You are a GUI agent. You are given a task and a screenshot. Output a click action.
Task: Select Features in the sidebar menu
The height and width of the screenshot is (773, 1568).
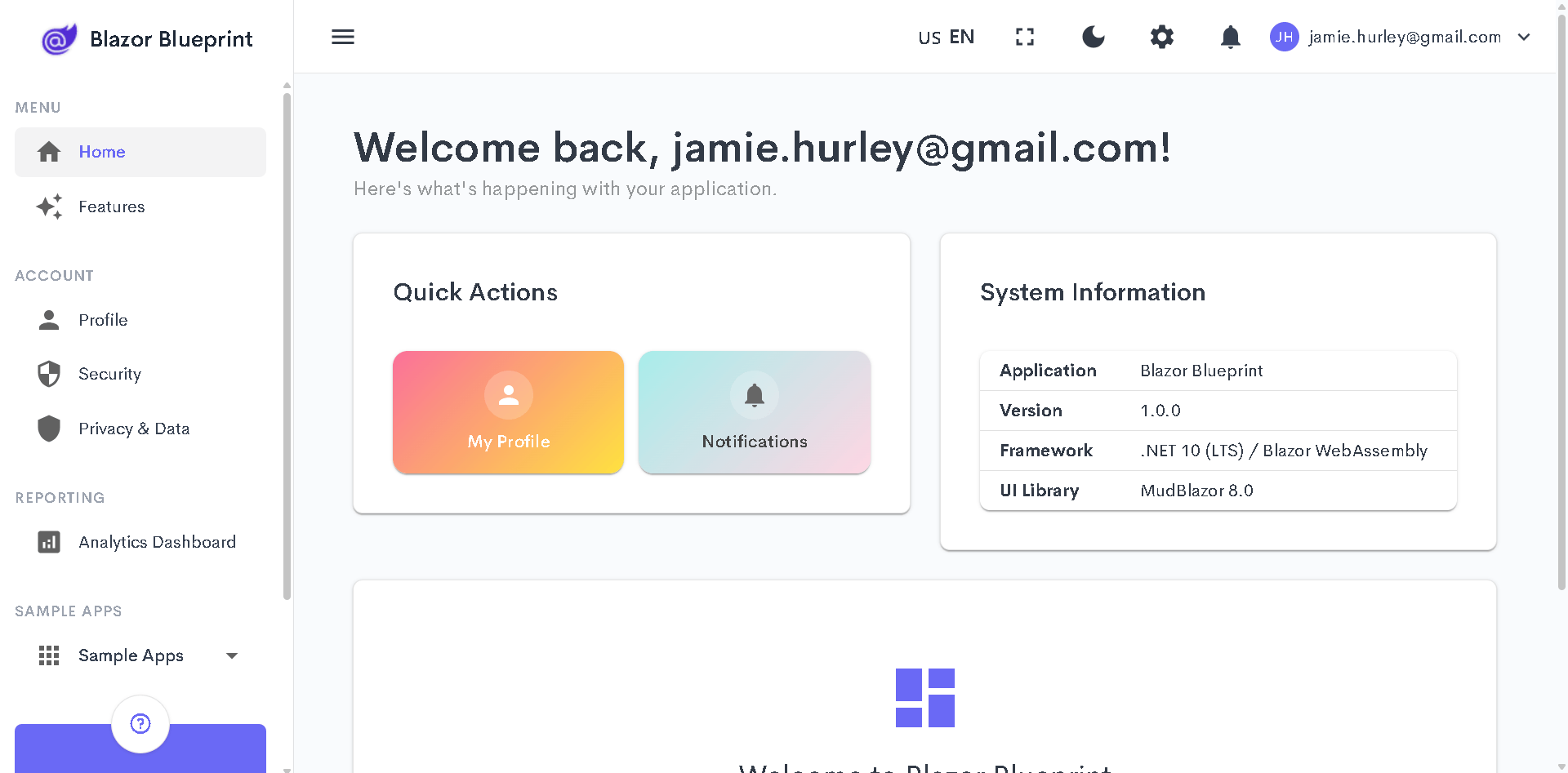click(112, 207)
